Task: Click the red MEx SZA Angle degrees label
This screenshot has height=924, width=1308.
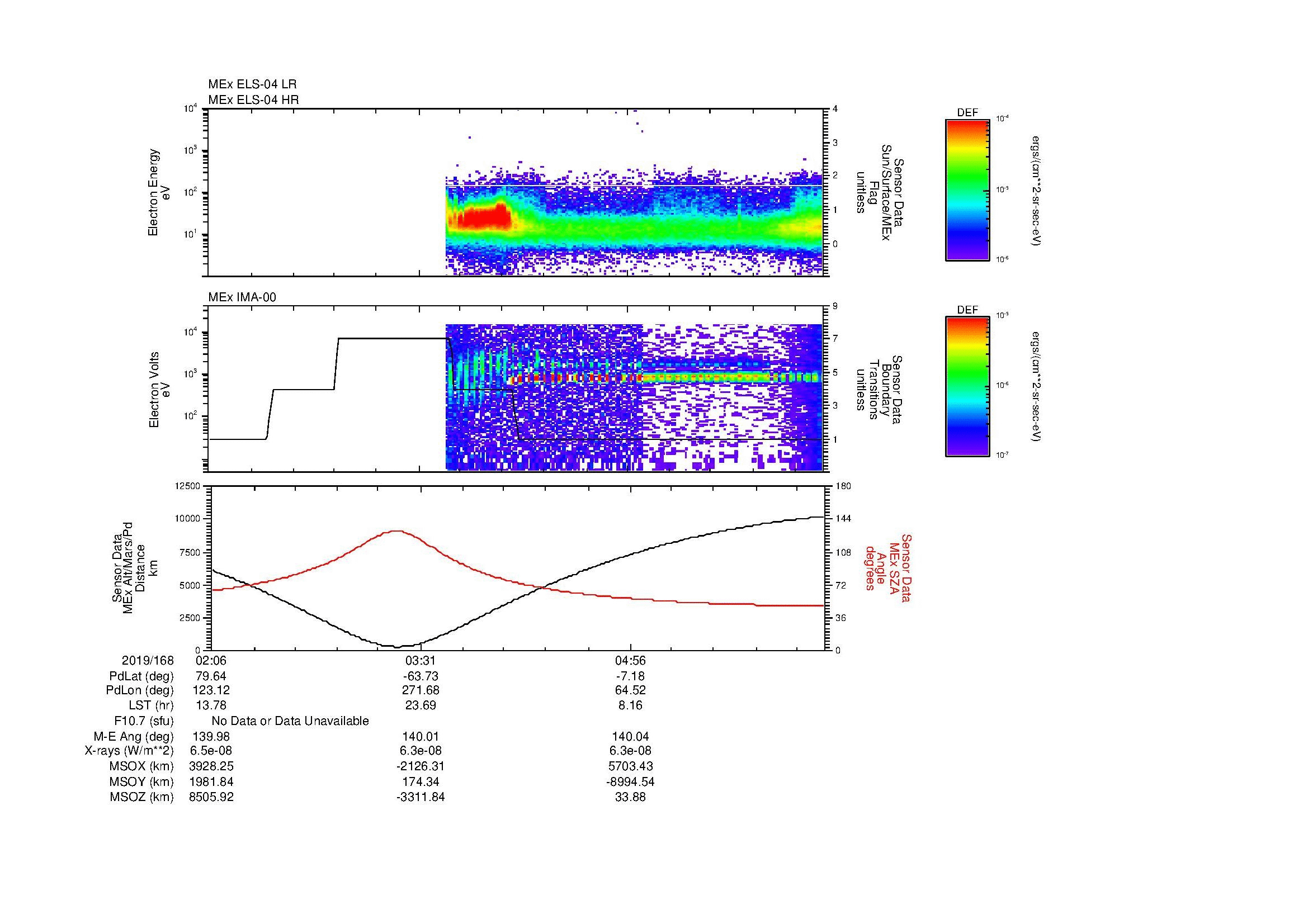Action: 888,567
